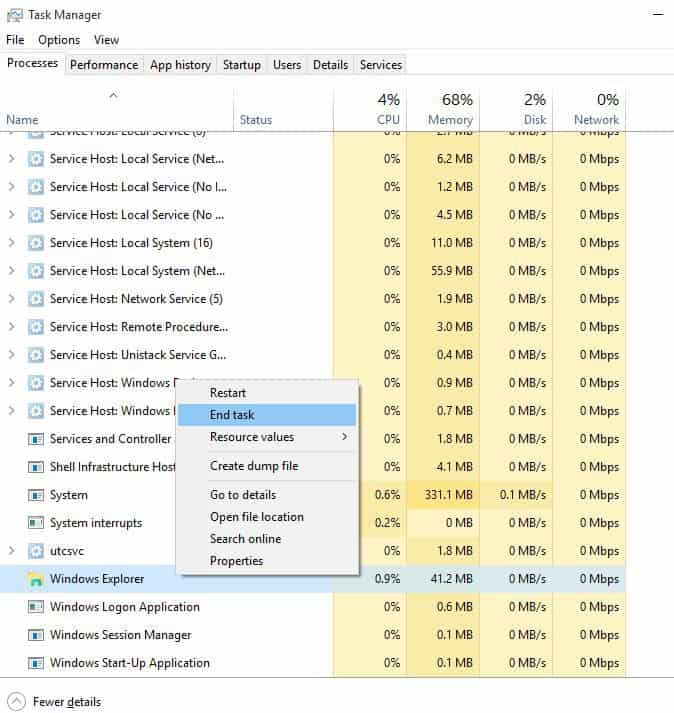This screenshot has width=674, height=713.
Task: Choose Search online
Action: pyautogui.click(x=267, y=539)
